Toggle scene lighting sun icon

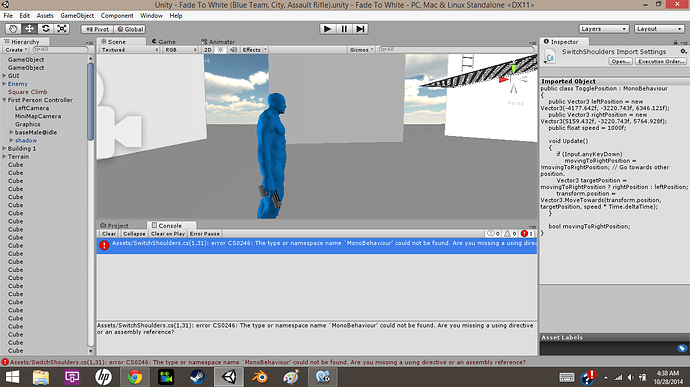click(x=220, y=50)
